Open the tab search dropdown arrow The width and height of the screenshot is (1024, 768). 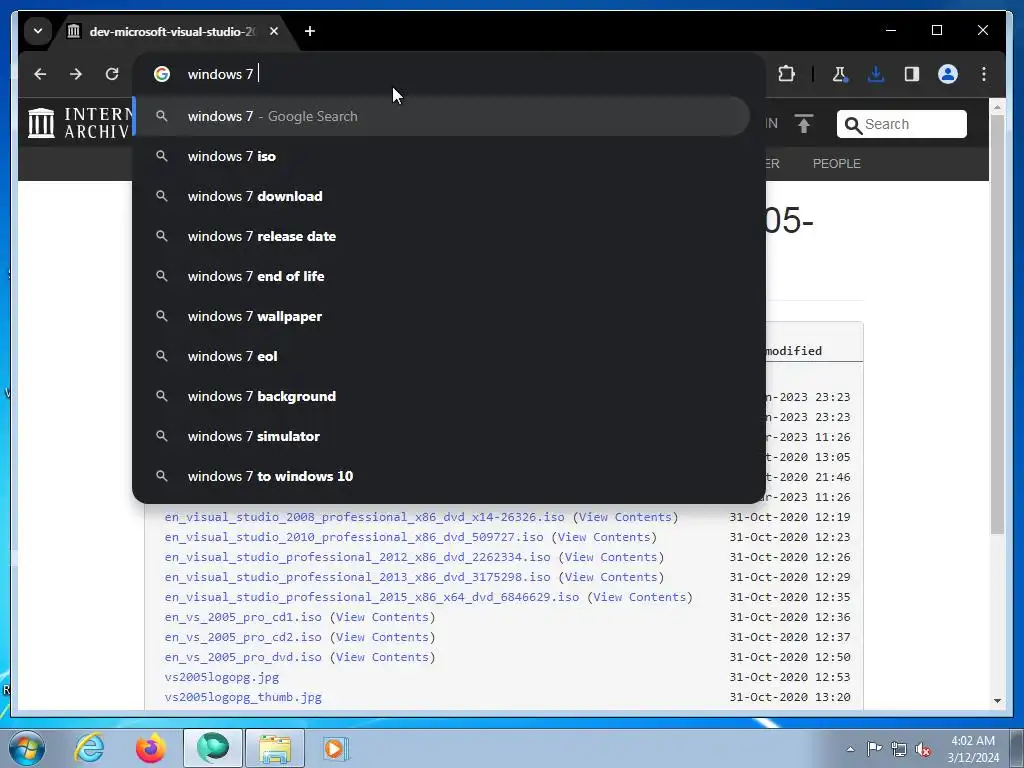(x=38, y=31)
